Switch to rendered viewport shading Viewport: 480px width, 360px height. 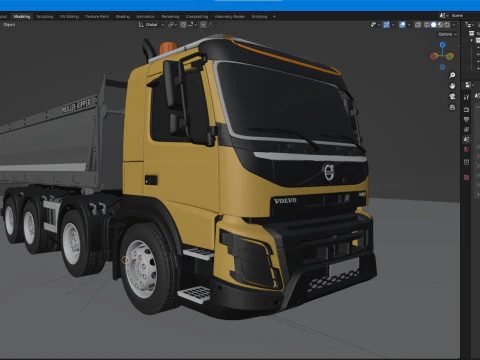(447, 25)
